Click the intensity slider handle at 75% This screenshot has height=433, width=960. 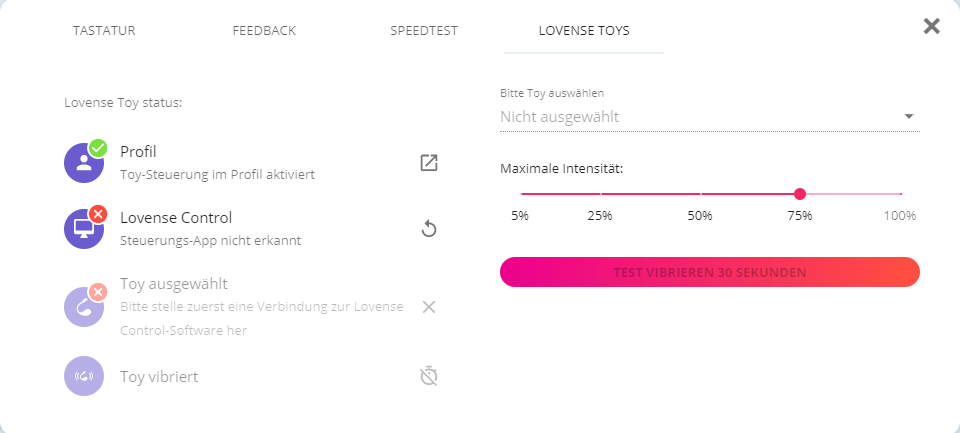click(800, 194)
